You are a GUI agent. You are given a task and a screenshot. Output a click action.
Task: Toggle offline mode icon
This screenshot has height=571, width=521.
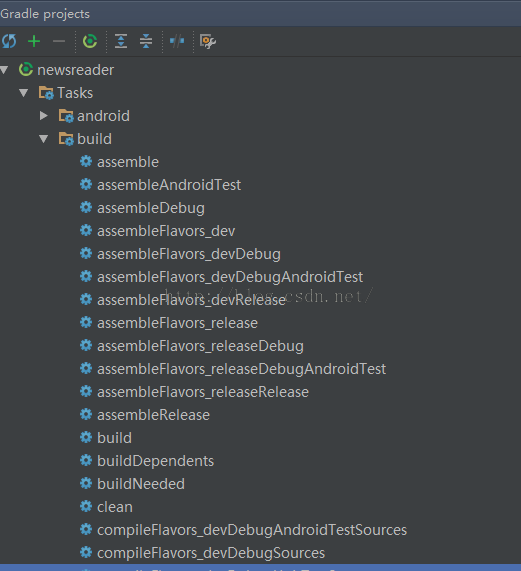click(x=177, y=41)
